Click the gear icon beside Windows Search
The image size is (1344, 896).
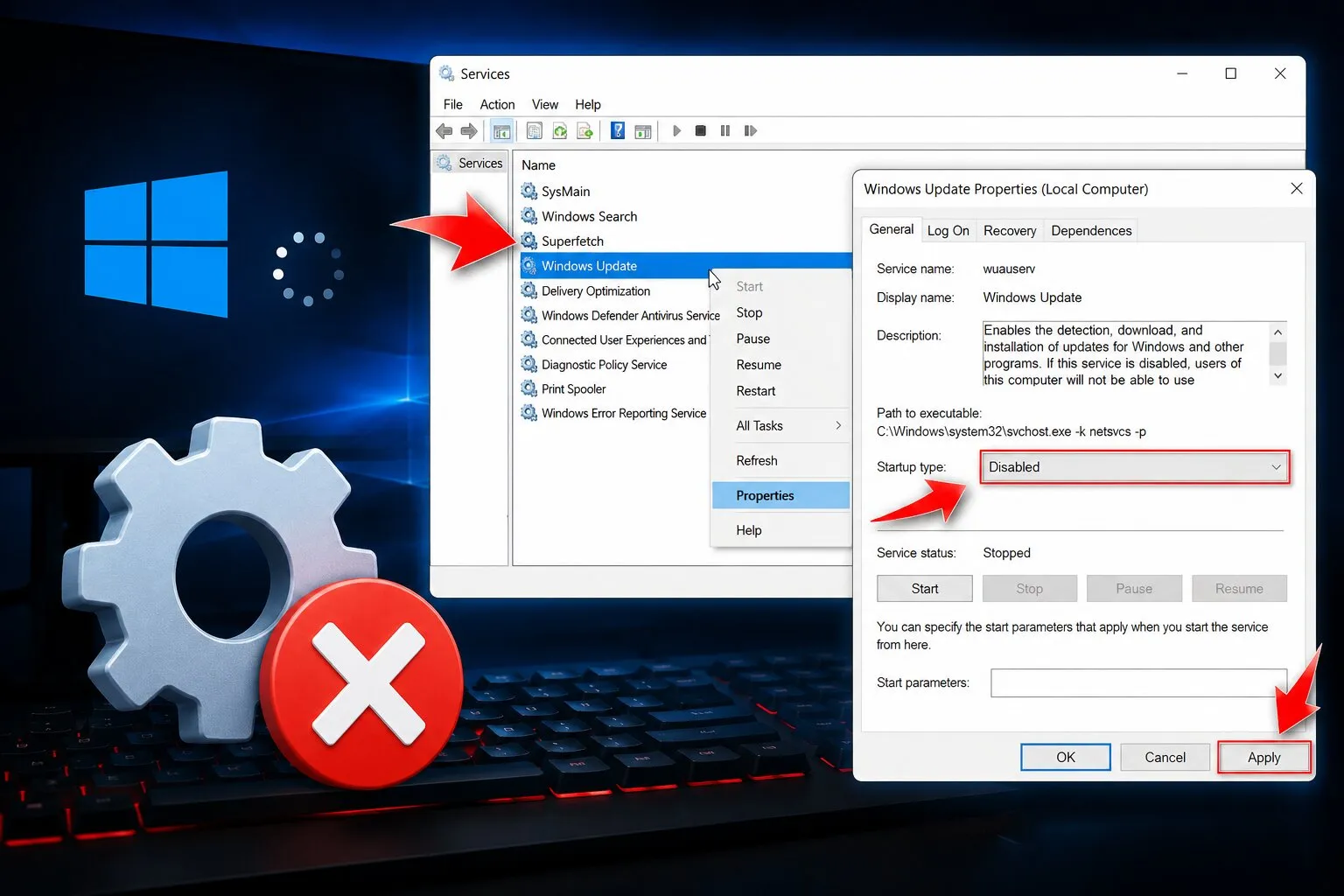point(529,215)
